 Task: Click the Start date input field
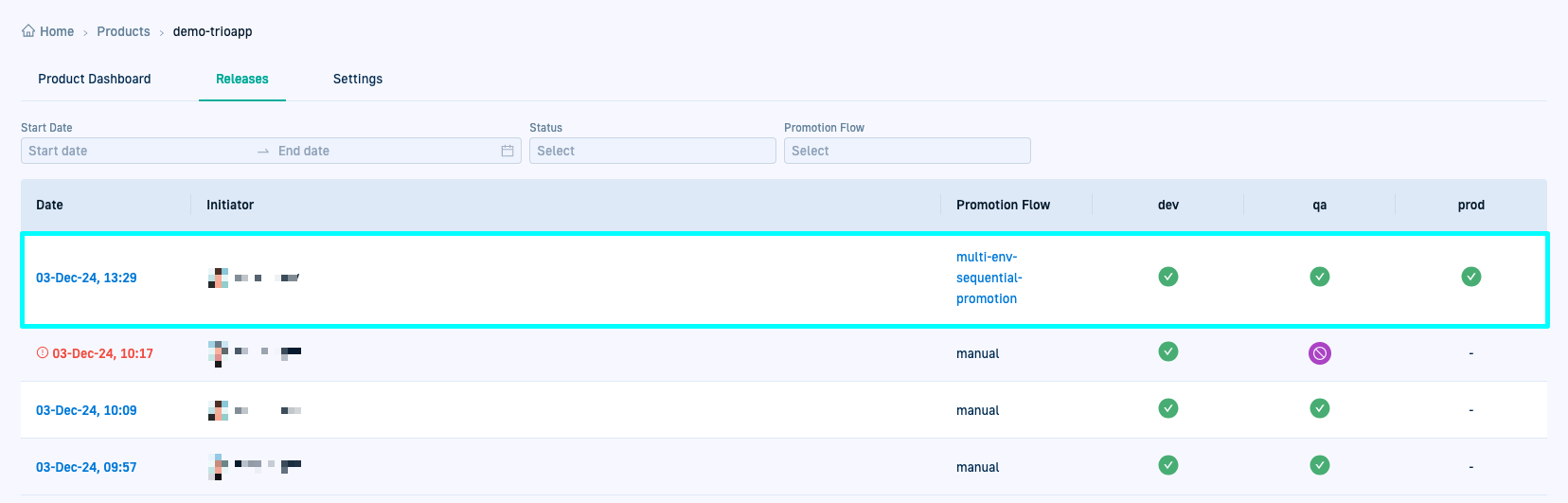[x=137, y=151]
